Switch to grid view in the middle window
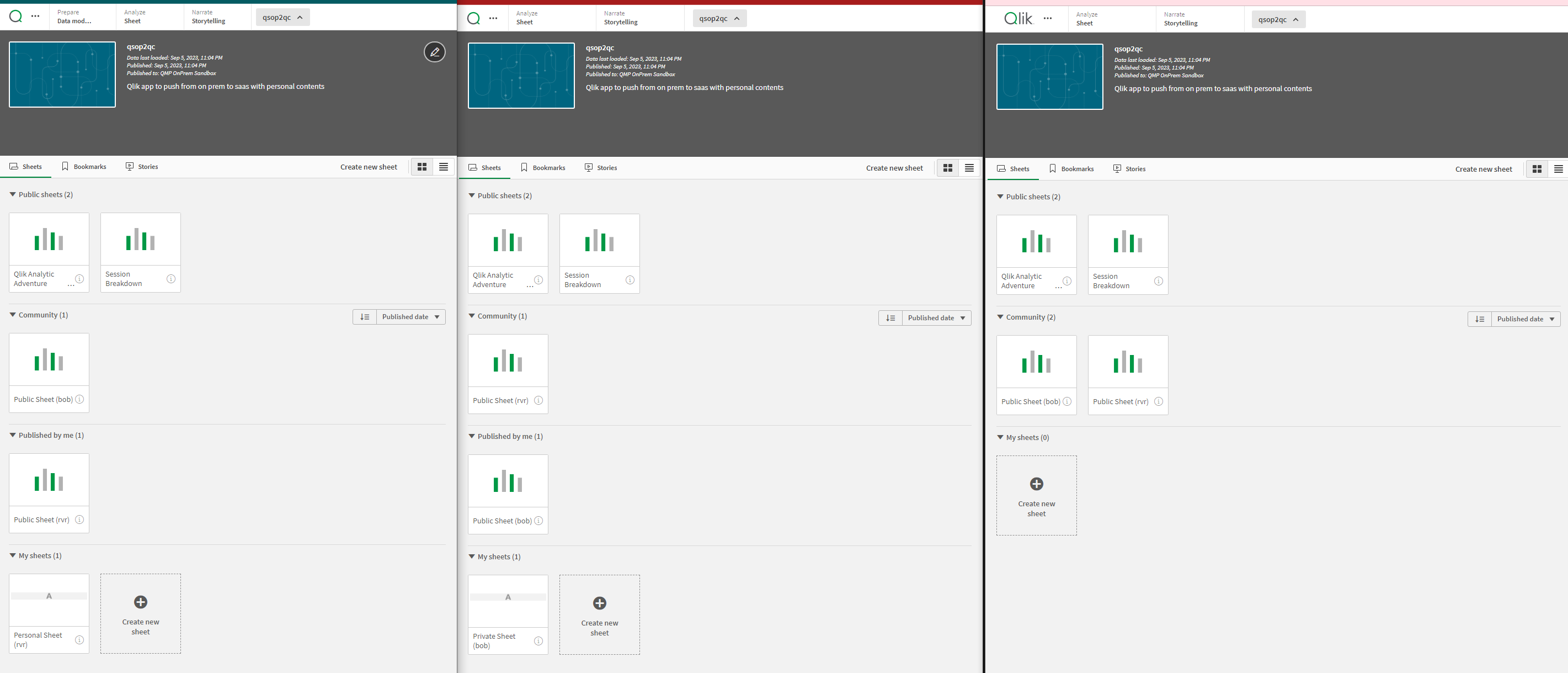Image resolution: width=1568 pixels, height=673 pixels. 948,168
